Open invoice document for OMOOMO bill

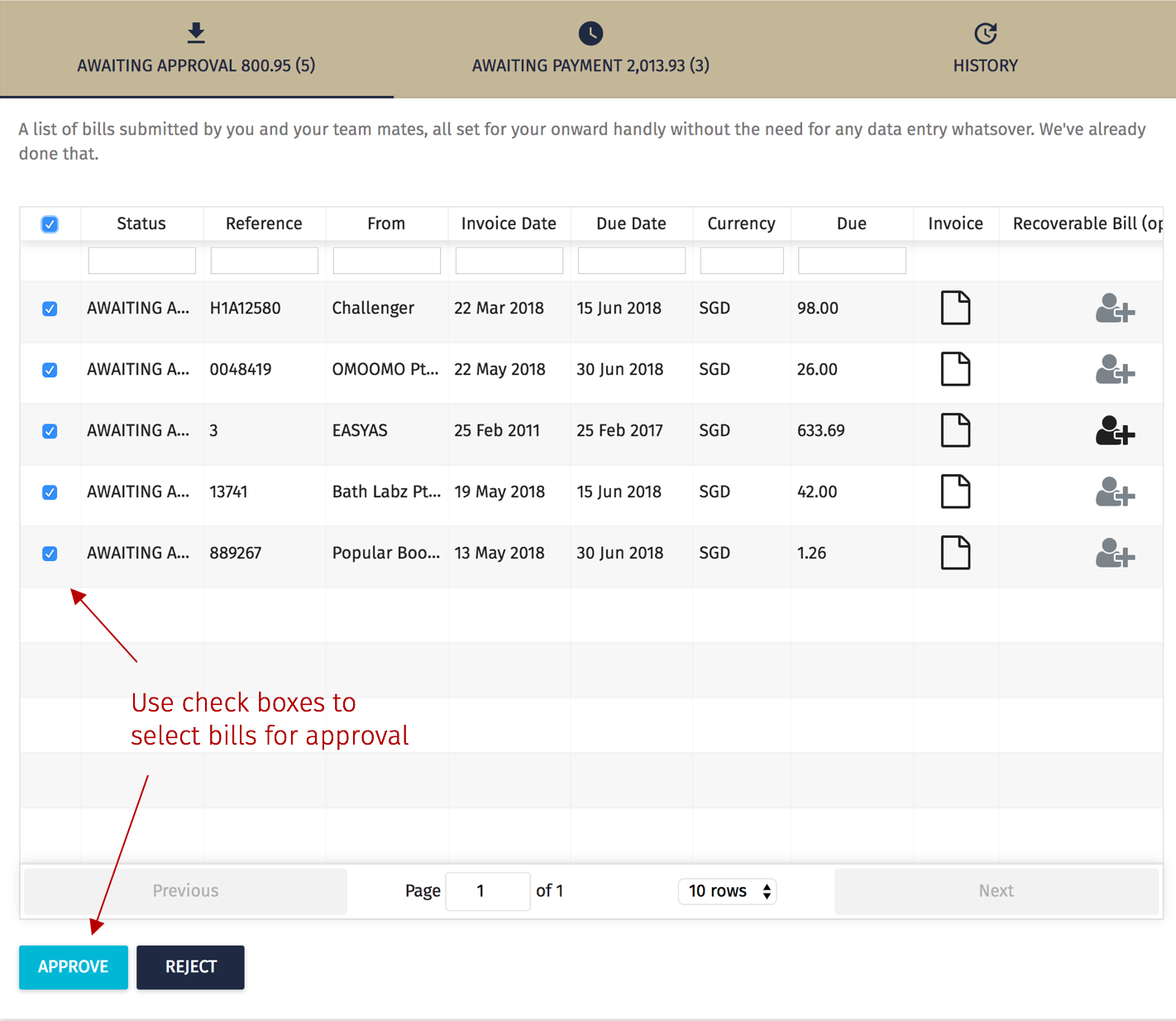click(955, 369)
